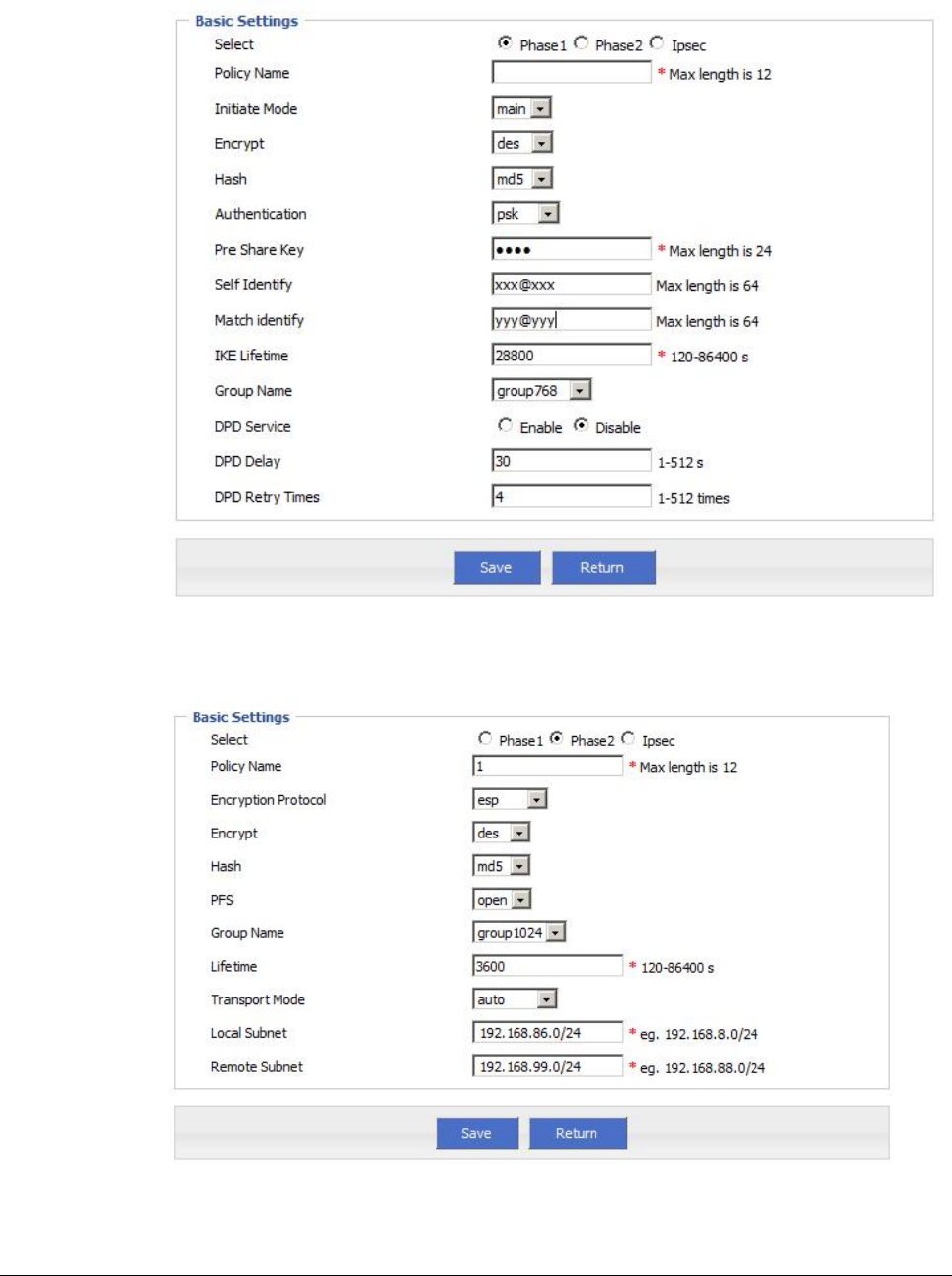Screen dimensions: 952x1276
Task: Click the upper Return button
Action: [x=603, y=567]
